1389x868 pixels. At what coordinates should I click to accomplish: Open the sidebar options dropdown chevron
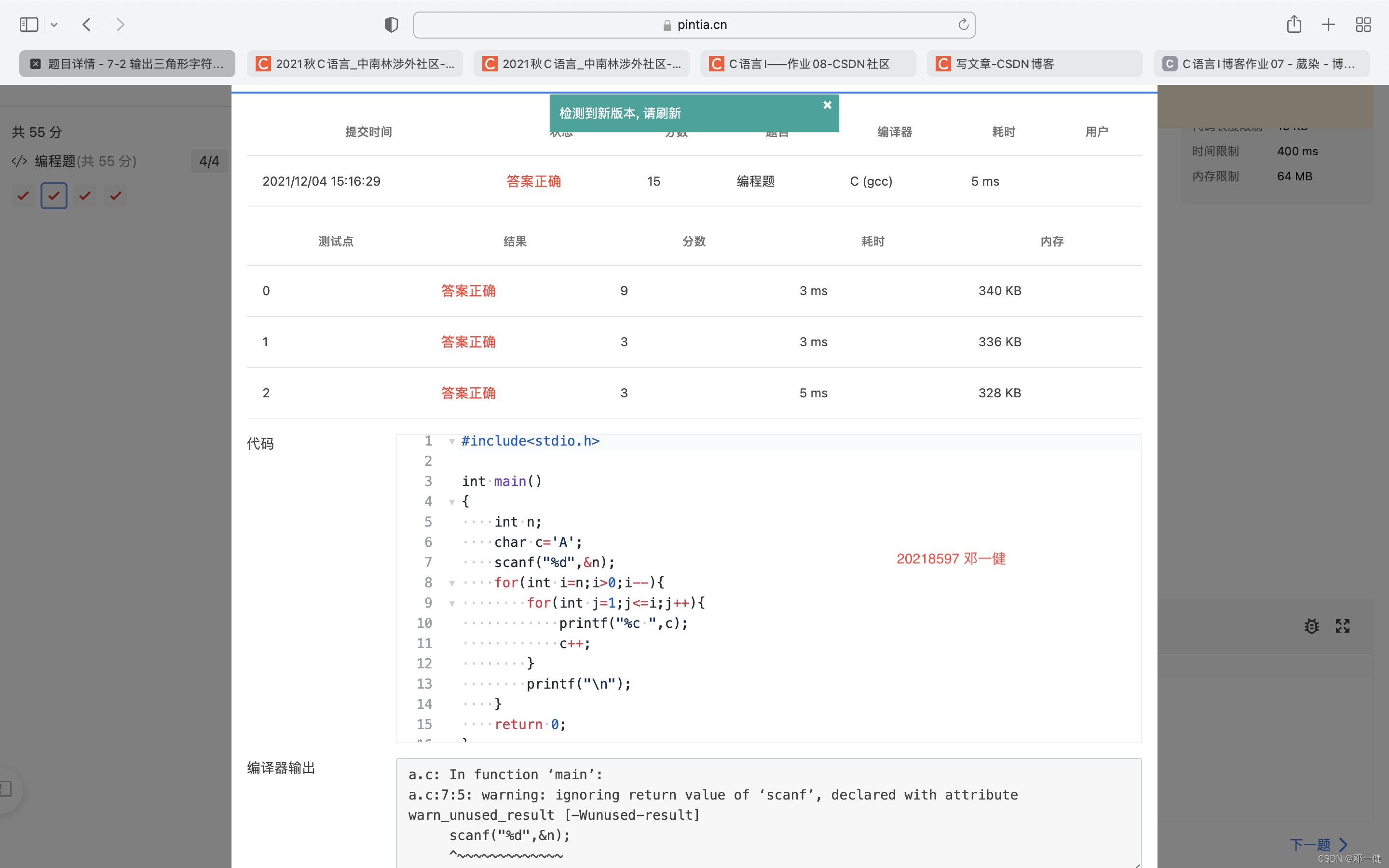click(x=54, y=25)
